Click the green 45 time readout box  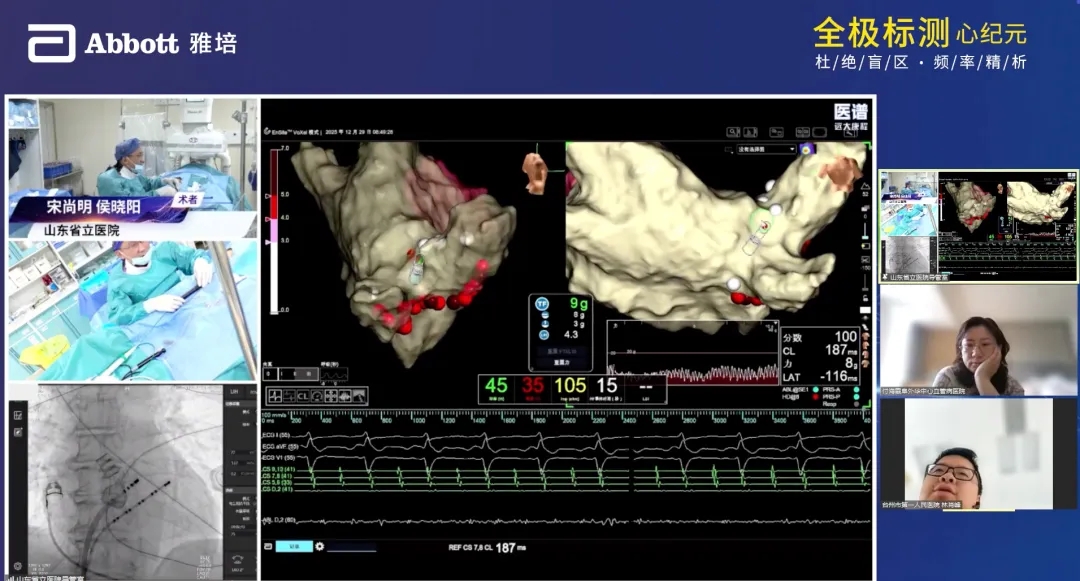coord(497,388)
